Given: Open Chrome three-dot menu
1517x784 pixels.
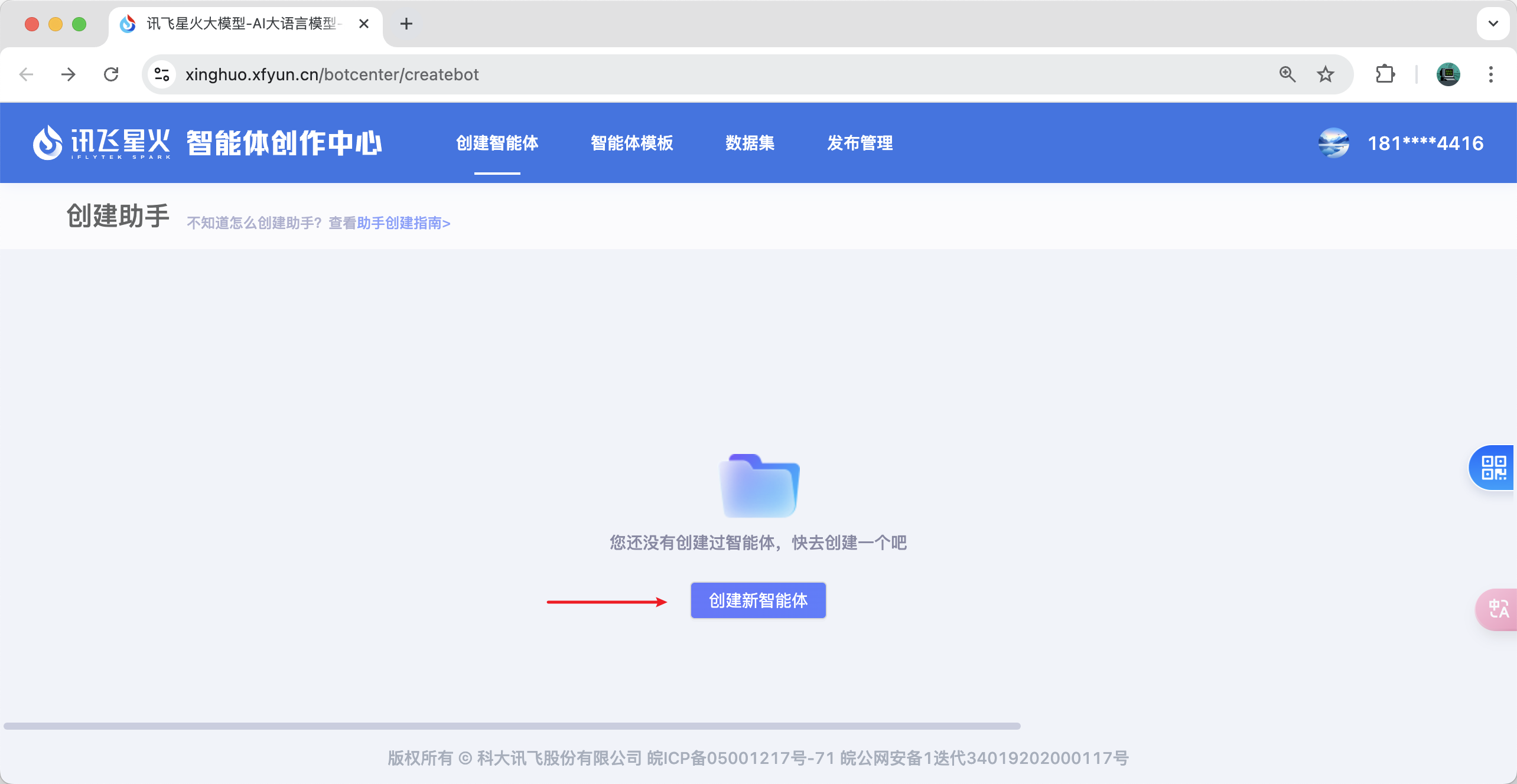Looking at the screenshot, I should pyautogui.click(x=1490, y=74).
